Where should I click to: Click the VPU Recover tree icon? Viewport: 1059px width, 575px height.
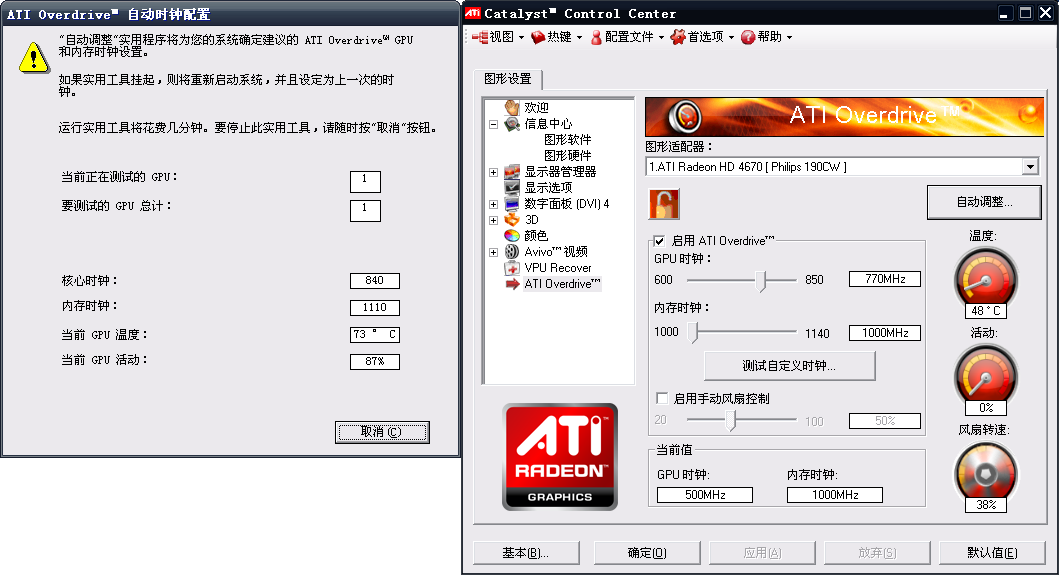point(512,268)
